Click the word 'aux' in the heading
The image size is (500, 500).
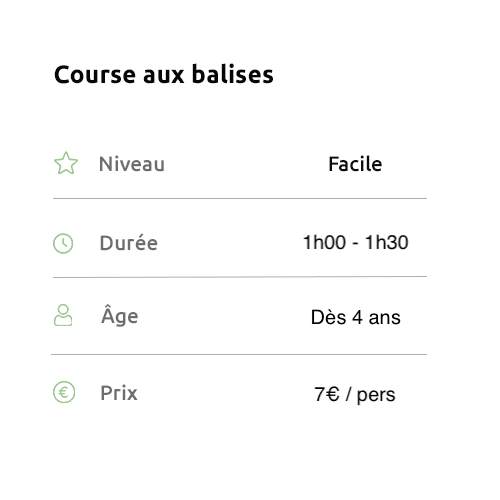[164, 75]
